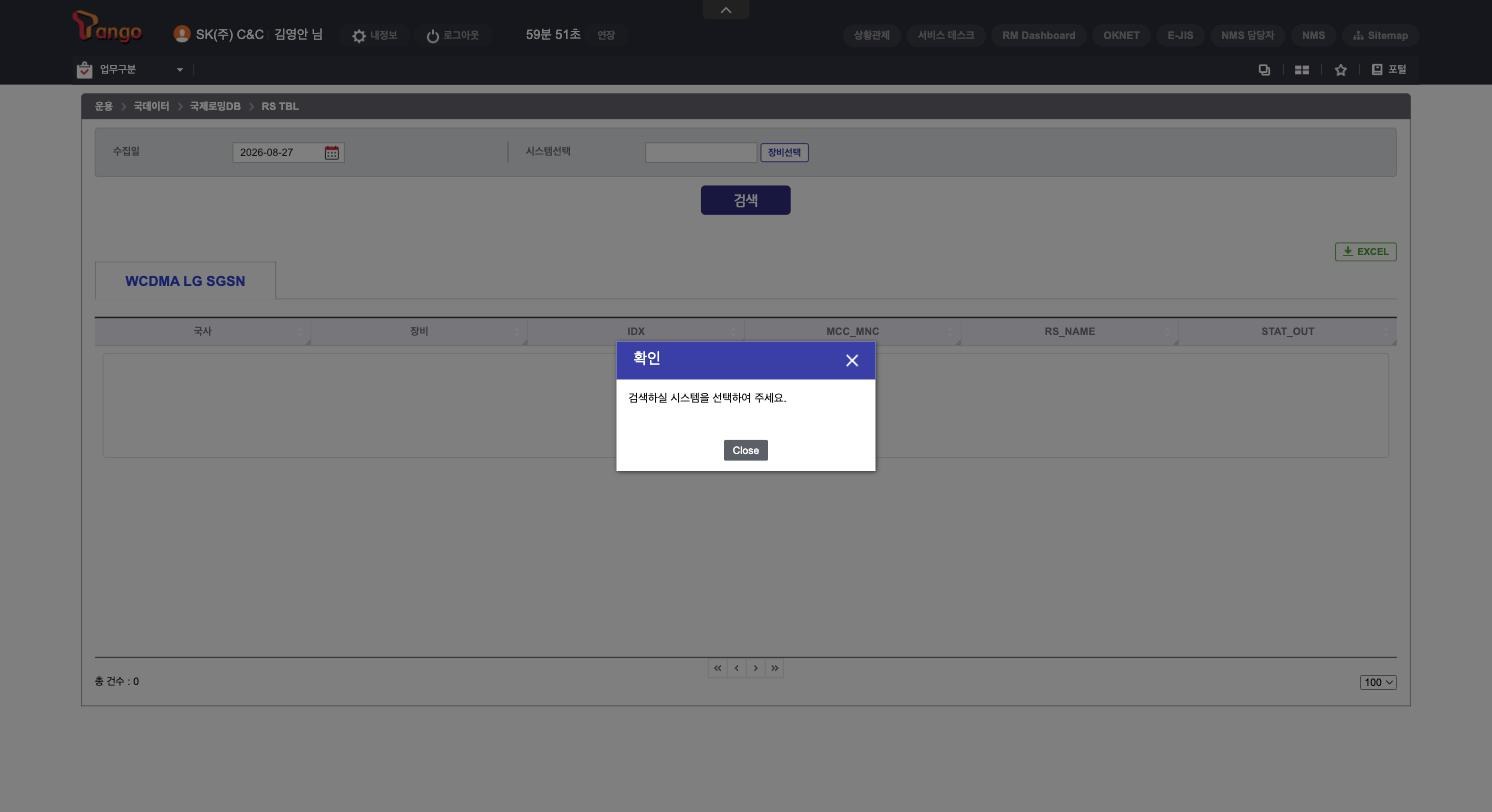The height and width of the screenshot is (812, 1492).
Task: Click the 검색 search button
Action: (x=746, y=200)
